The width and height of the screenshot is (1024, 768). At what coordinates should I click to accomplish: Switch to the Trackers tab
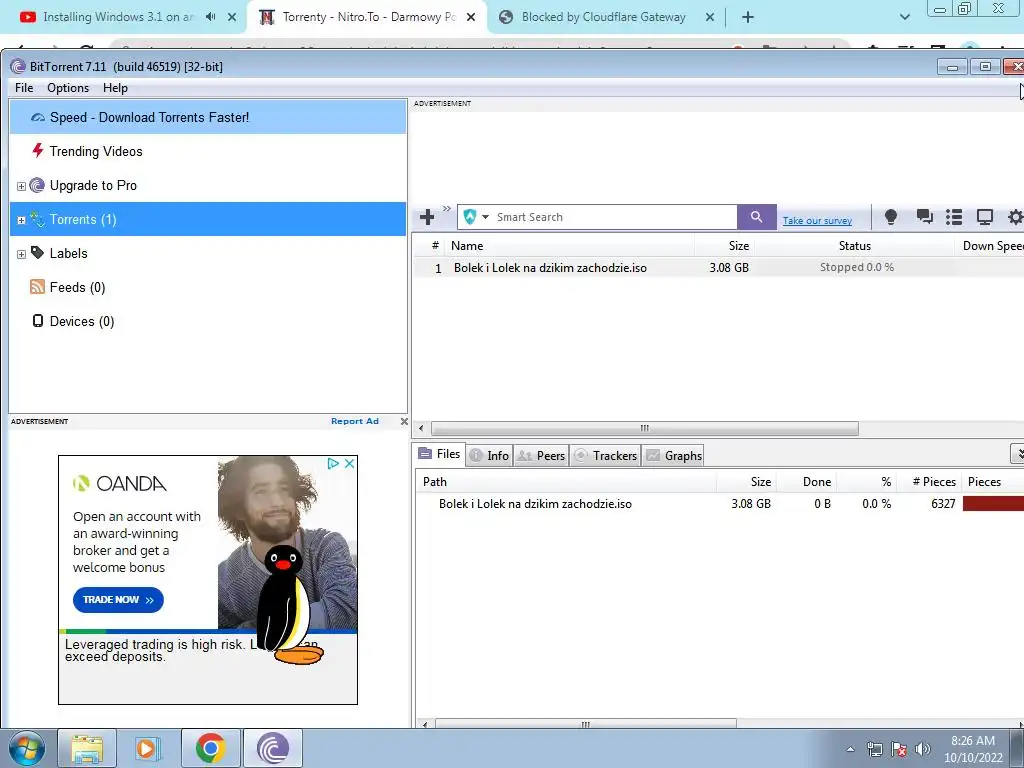(605, 456)
